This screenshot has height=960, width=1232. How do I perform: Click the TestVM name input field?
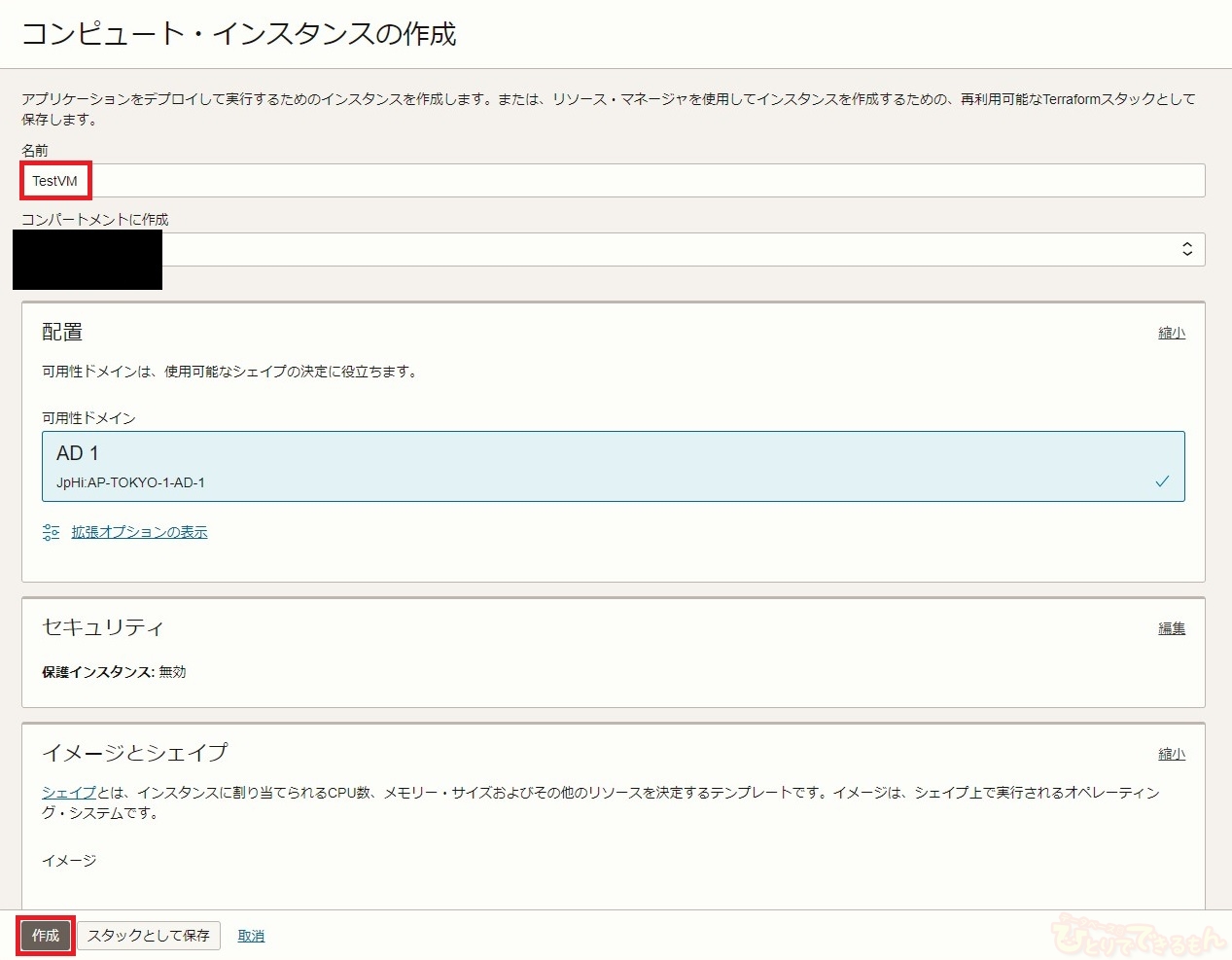click(613, 181)
